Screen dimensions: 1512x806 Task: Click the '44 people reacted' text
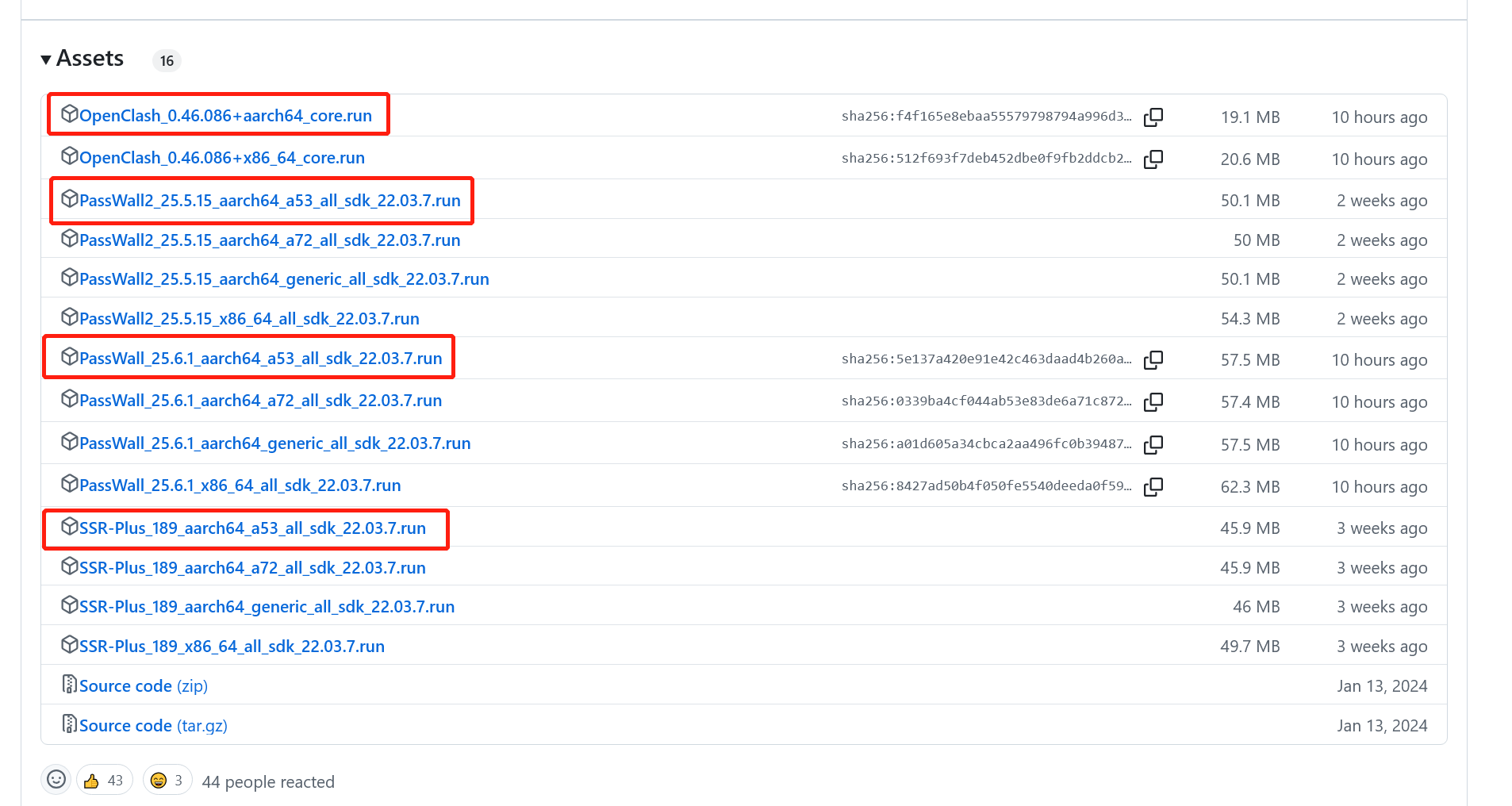click(x=268, y=782)
